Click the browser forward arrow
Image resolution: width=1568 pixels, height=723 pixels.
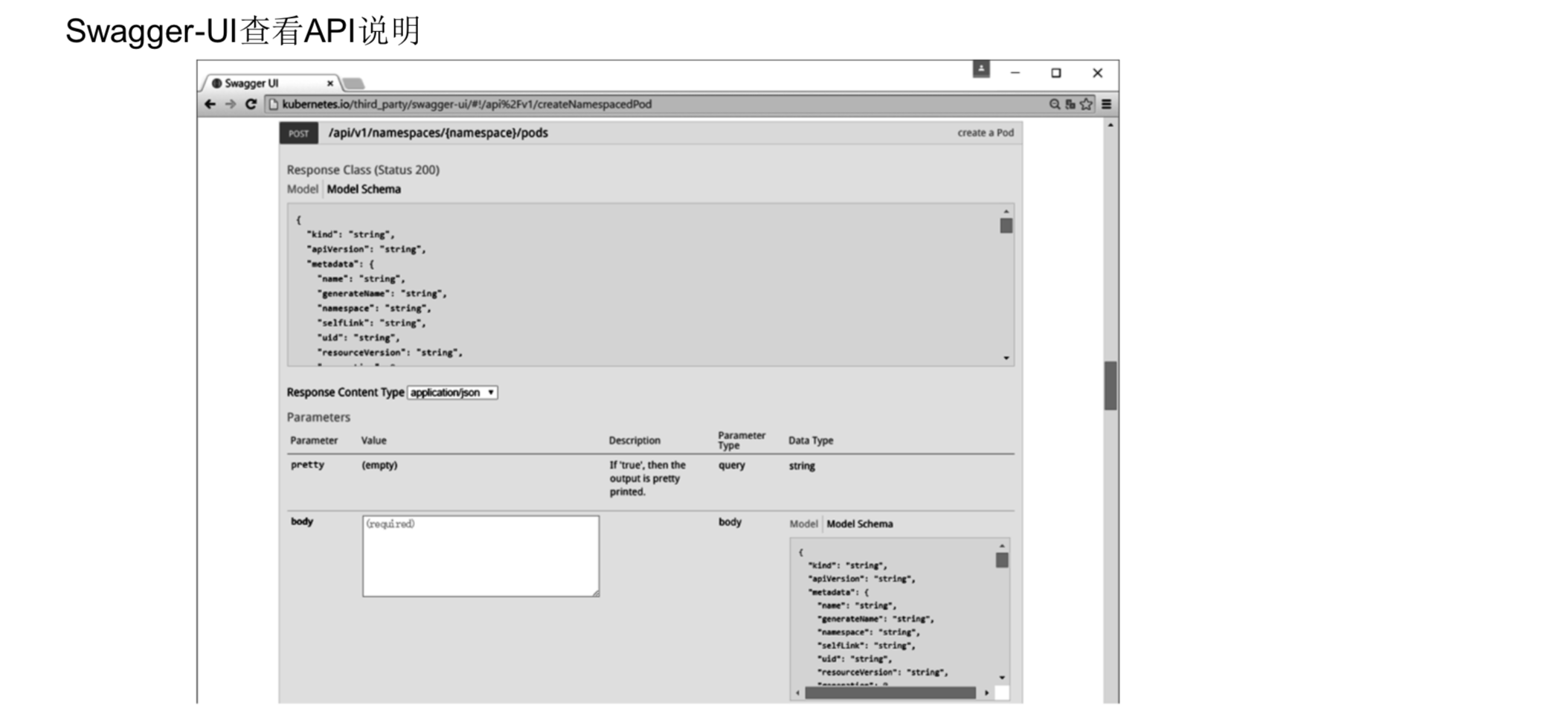point(231,104)
